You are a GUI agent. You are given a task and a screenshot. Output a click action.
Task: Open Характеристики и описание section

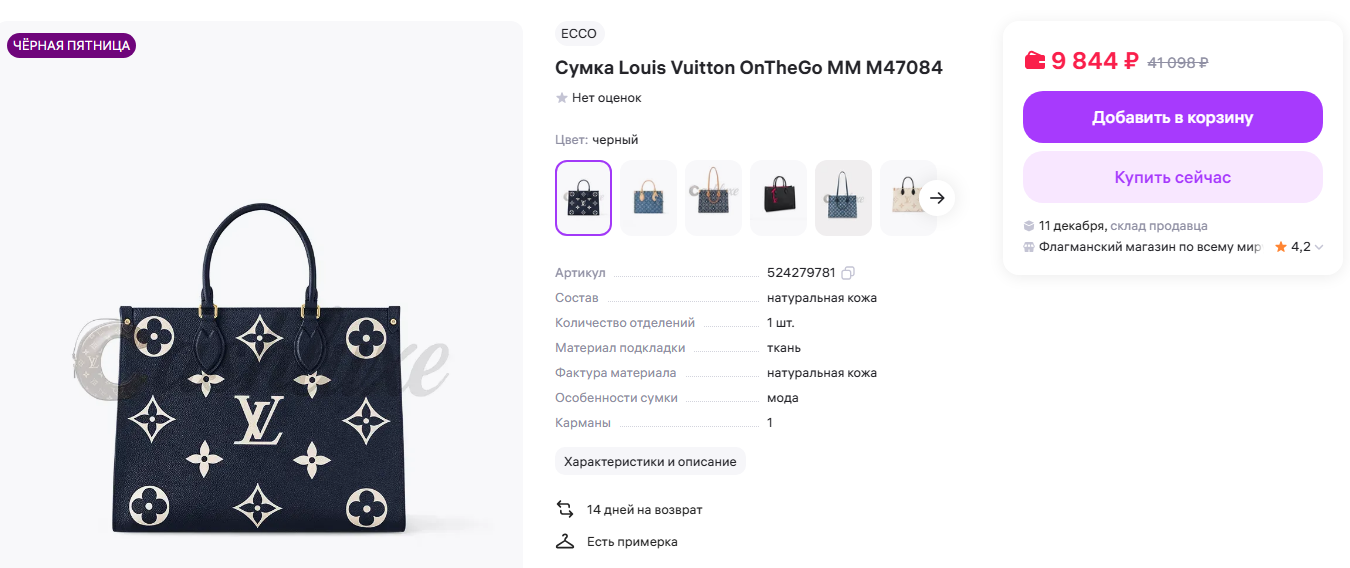(650, 461)
